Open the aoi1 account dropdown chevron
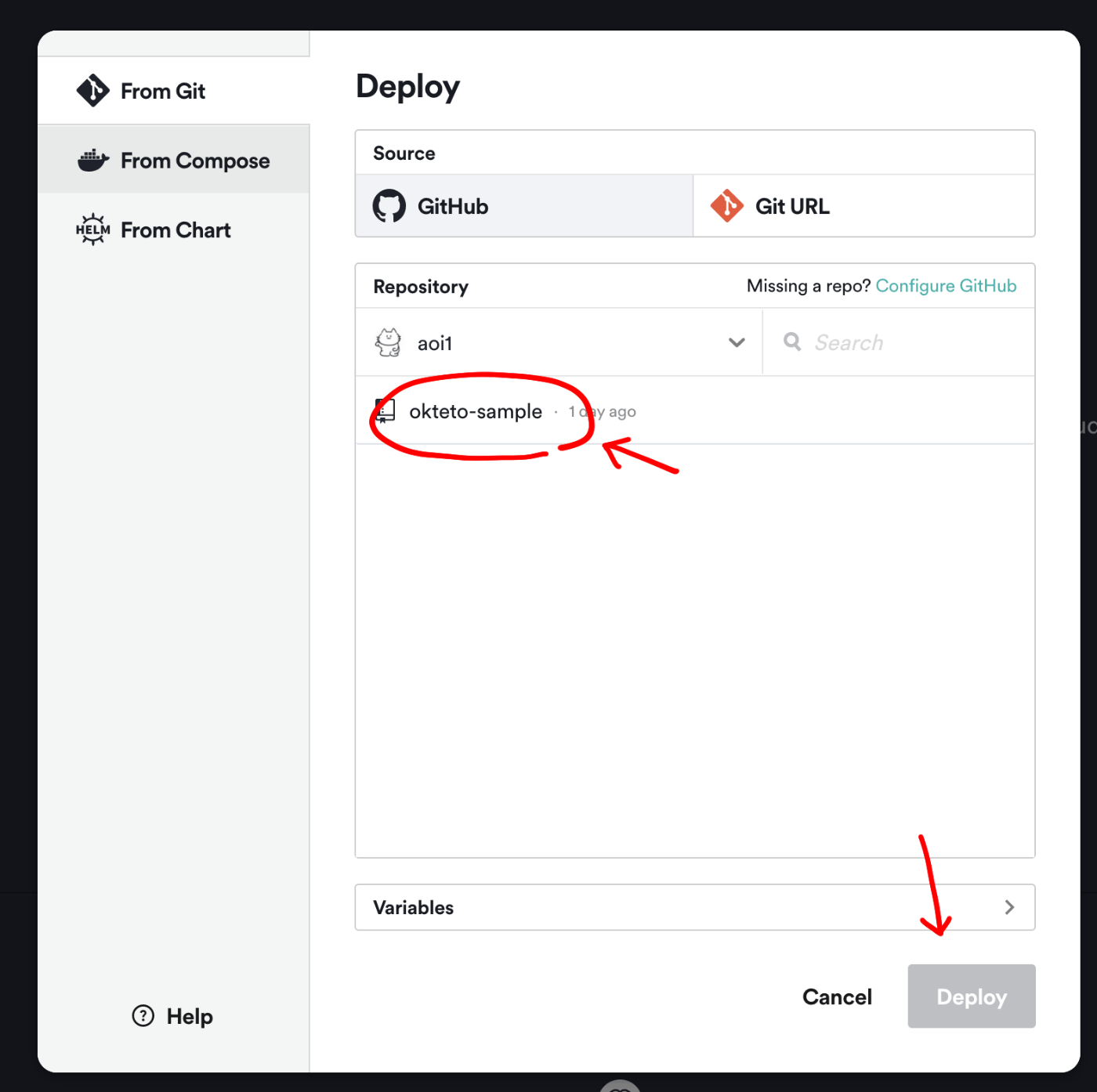Image resolution: width=1097 pixels, height=1092 pixels. click(x=737, y=342)
